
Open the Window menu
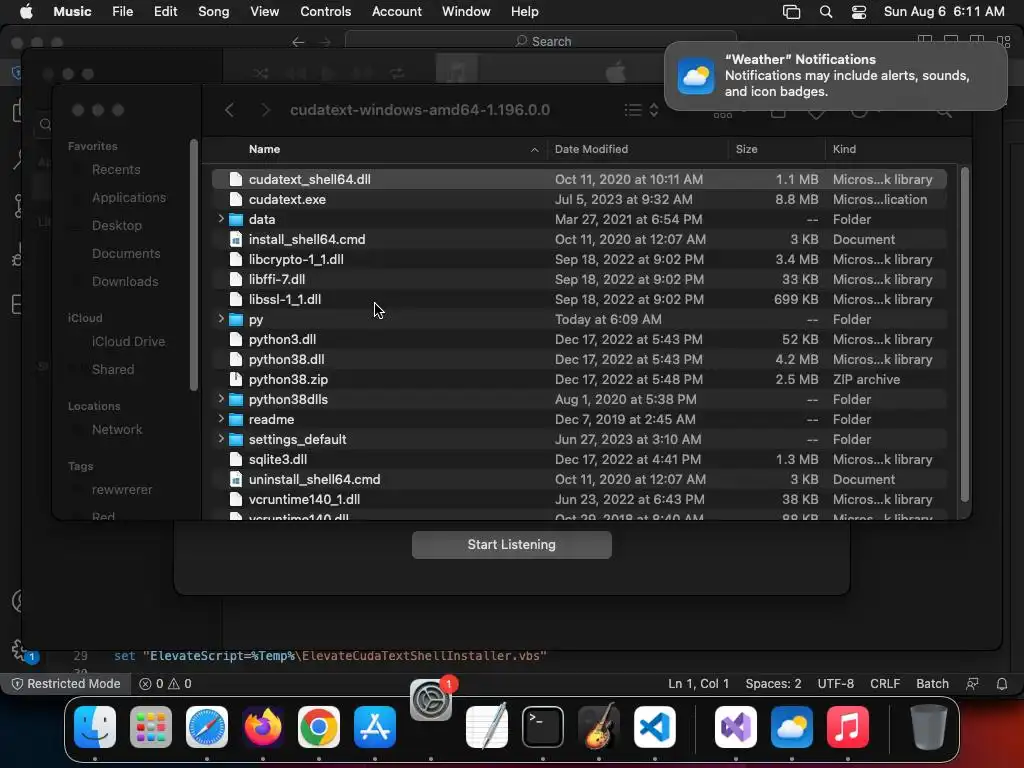coord(466,12)
